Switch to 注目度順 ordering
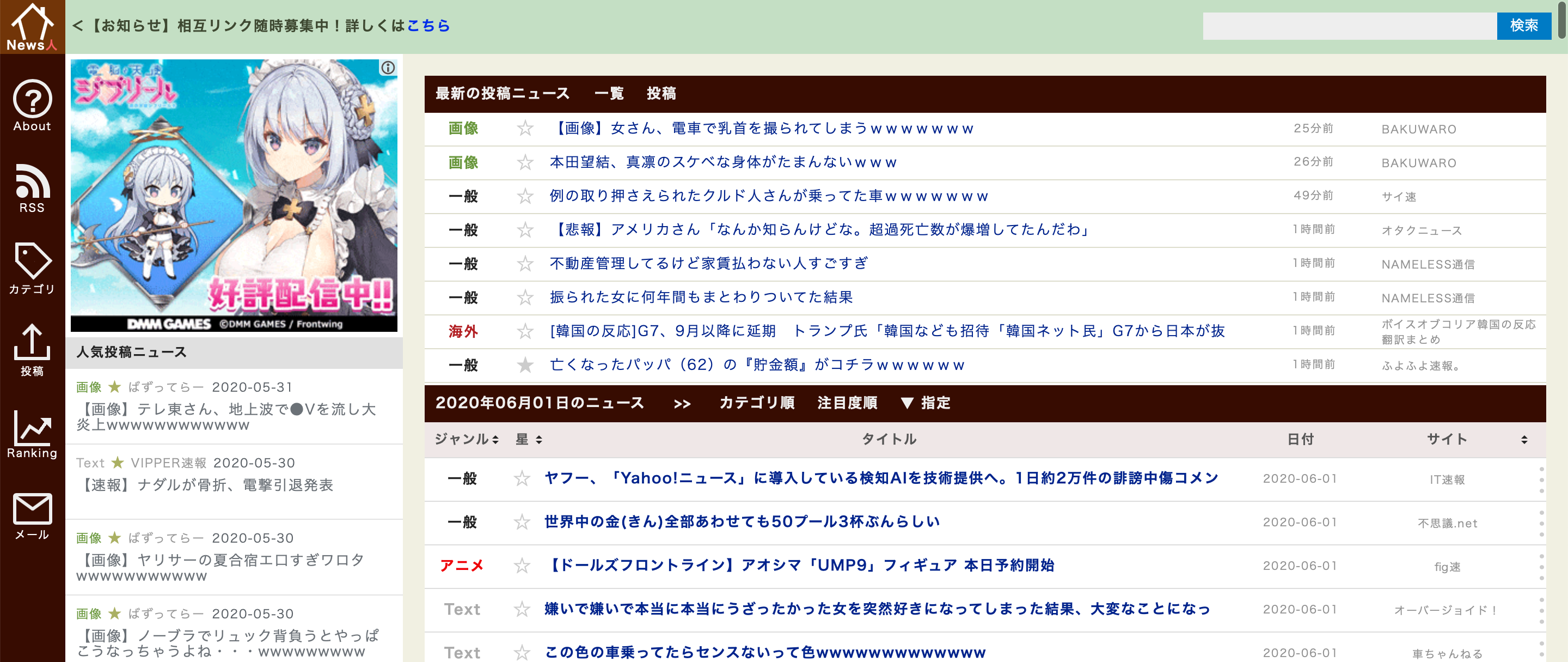The height and width of the screenshot is (662, 1568). coord(847,403)
